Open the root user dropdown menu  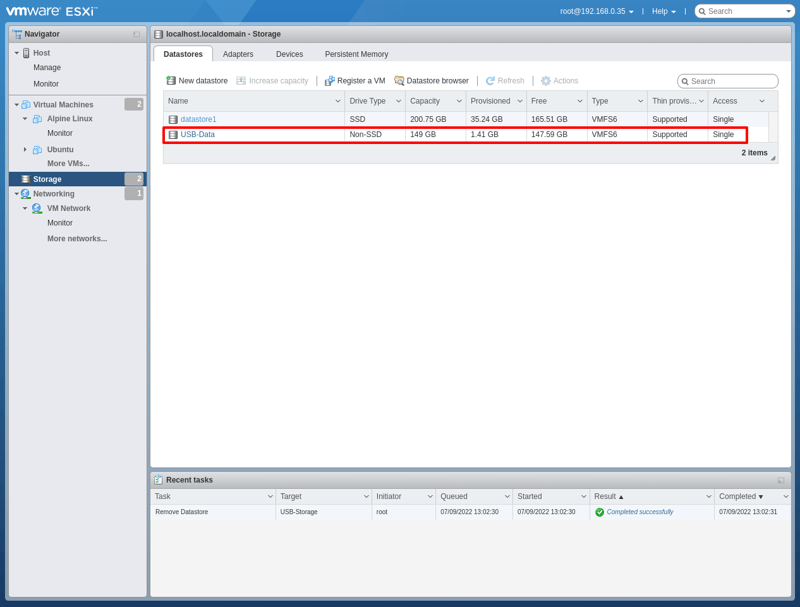tap(597, 11)
